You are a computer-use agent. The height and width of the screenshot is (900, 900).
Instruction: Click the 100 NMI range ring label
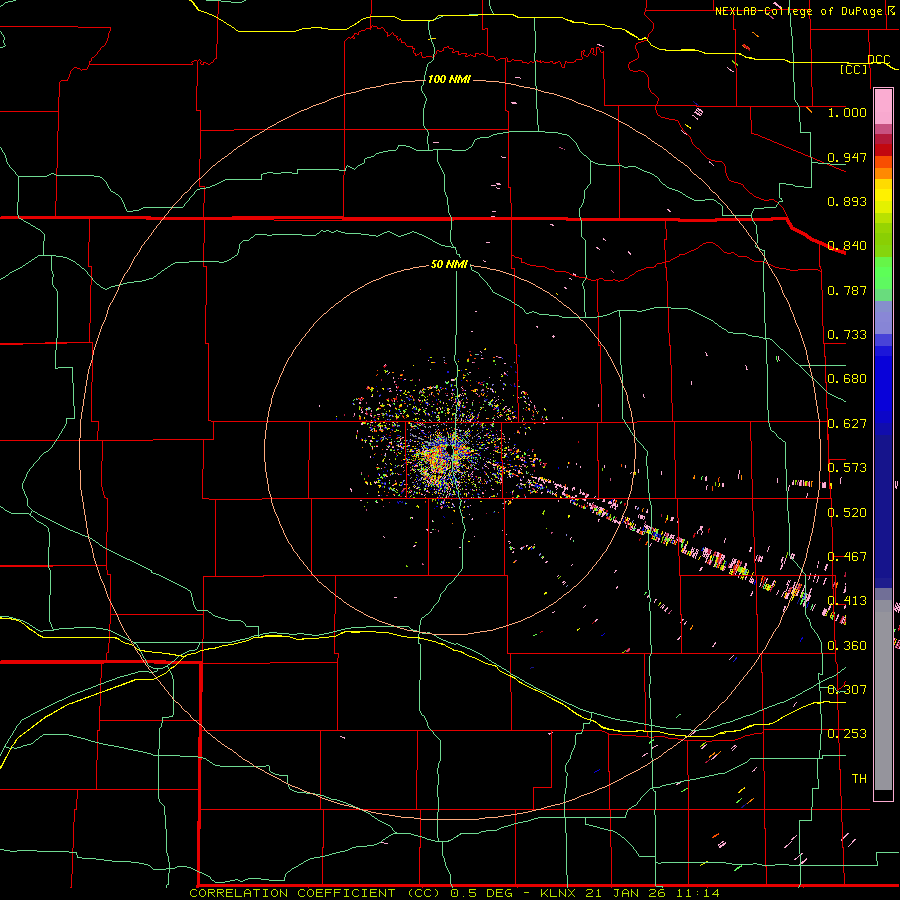click(449, 79)
